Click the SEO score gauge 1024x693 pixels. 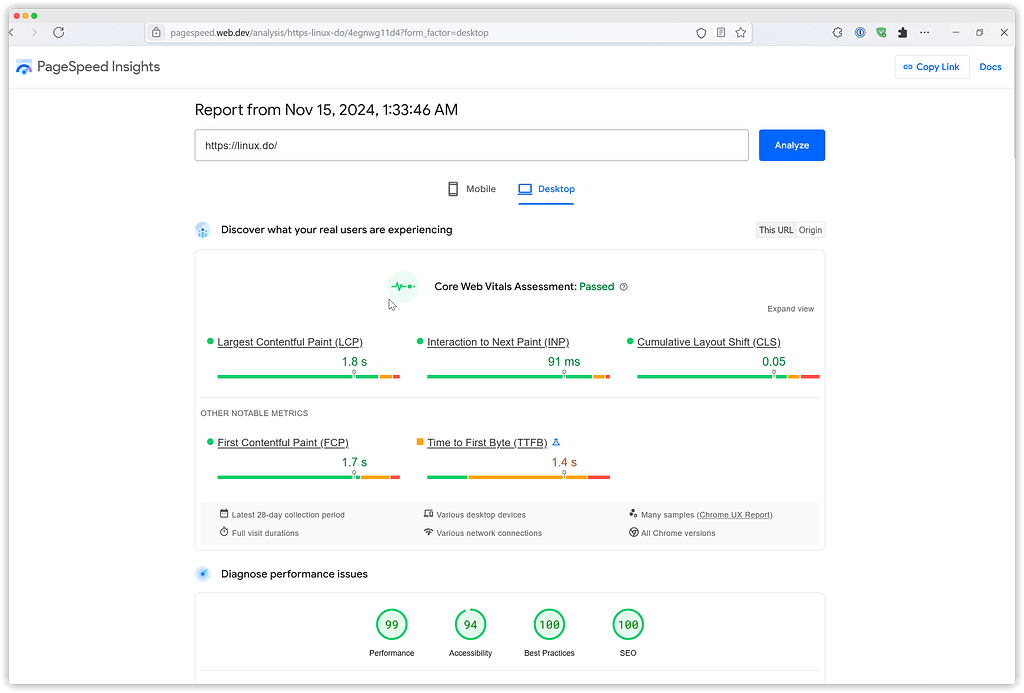(x=628, y=625)
